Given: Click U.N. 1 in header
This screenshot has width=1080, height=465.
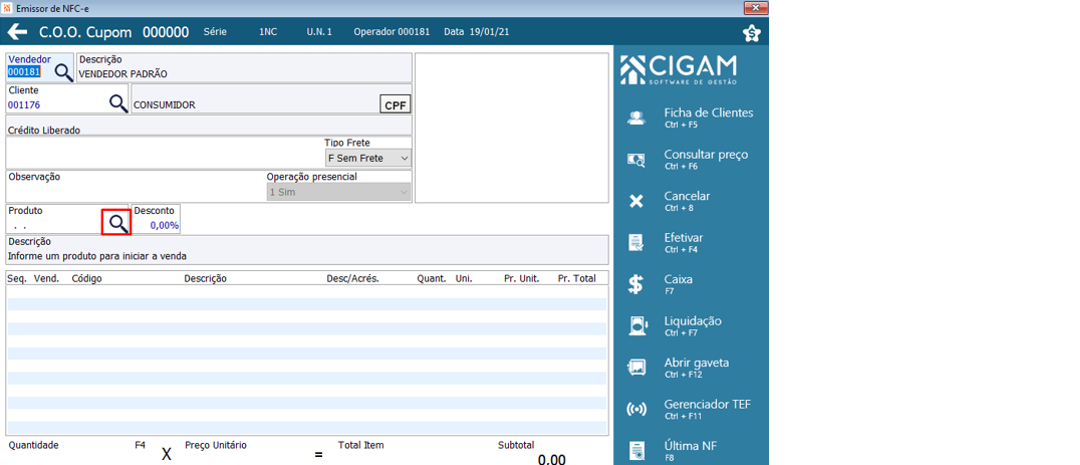Looking at the screenshot, I should coord(319,32).
